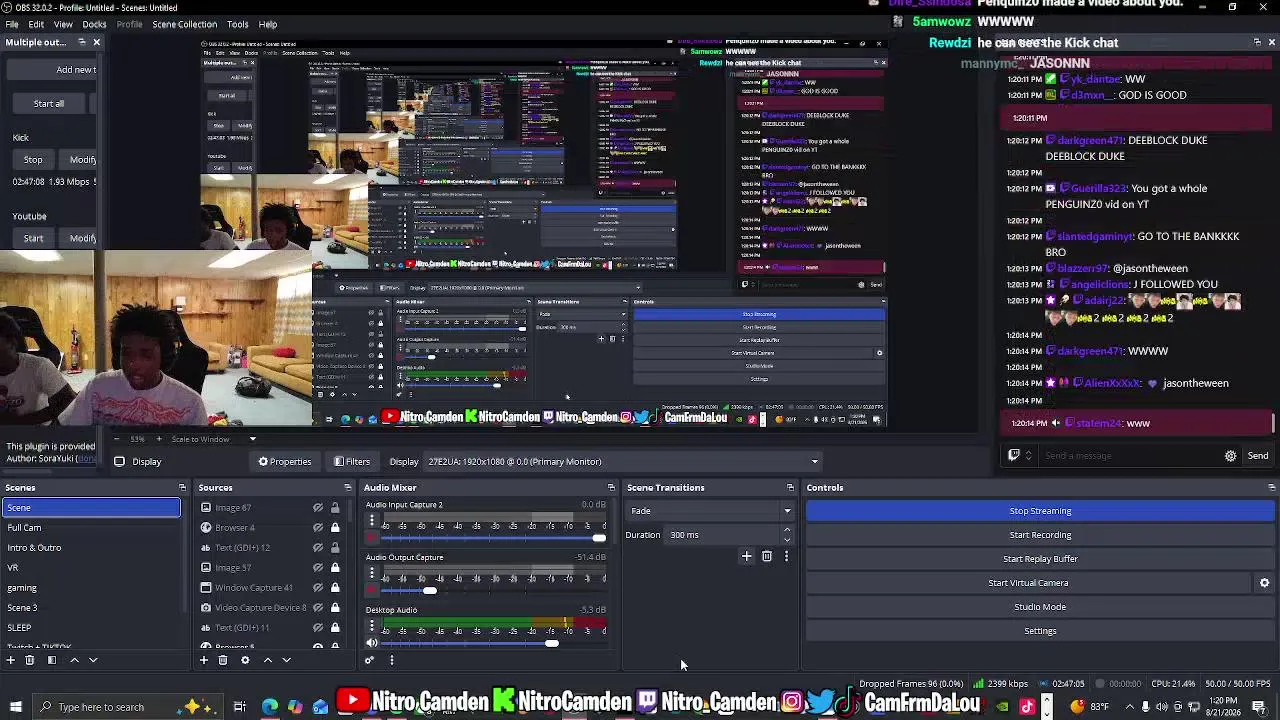The height and width of the screenshot is (720, 1280).
Task: Change transition duration with the stepper arrows
Action: [x=788, y=535]
